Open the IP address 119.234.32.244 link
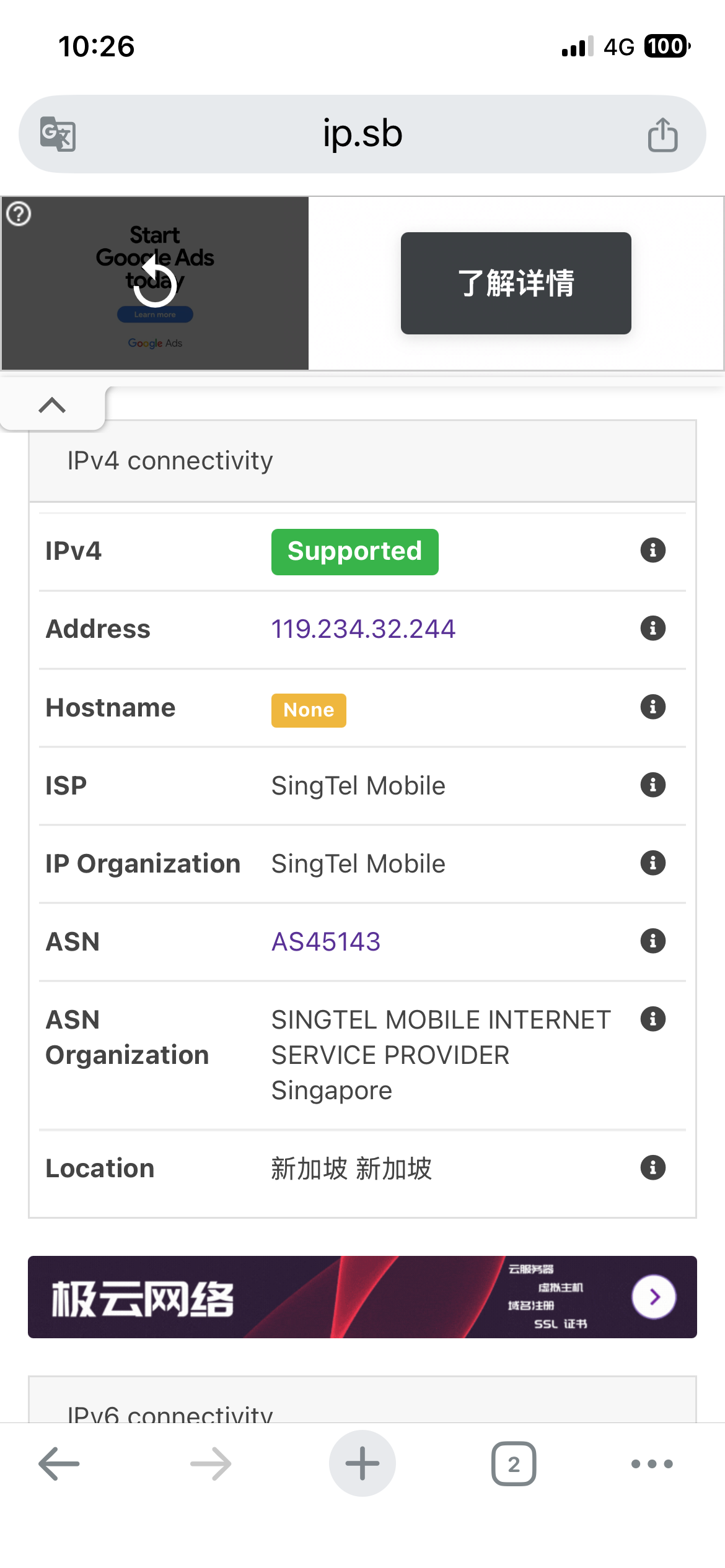 tap(363, 629)
